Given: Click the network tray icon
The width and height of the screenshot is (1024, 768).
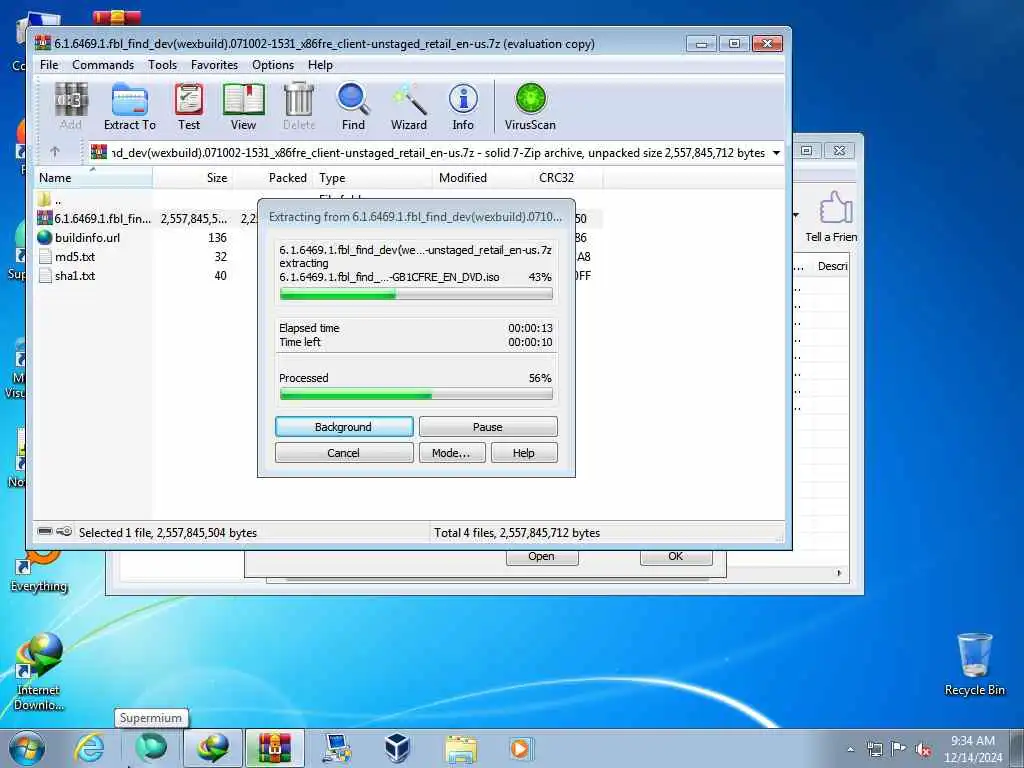Looking at the screenshot, I should [874, 749].
